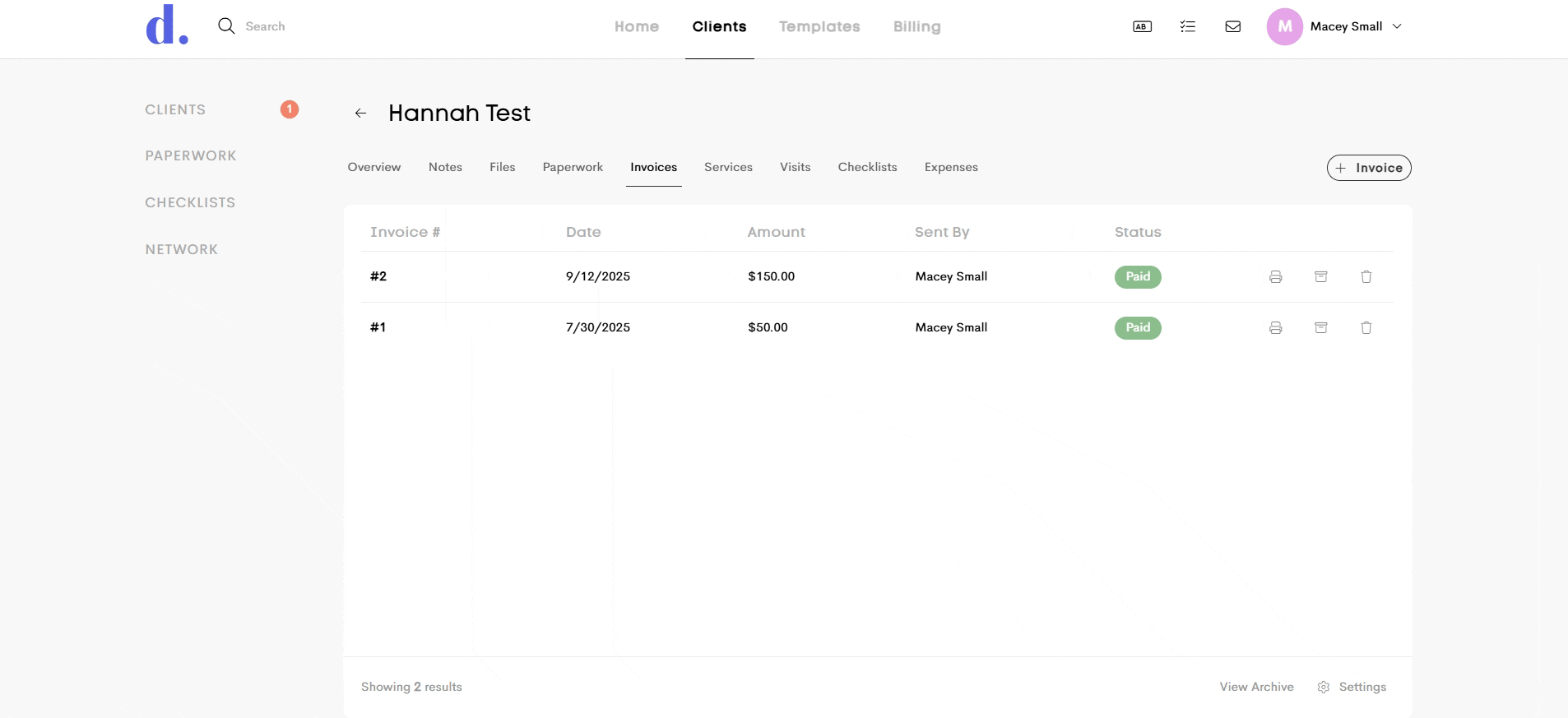Click the Paid badge for invoice #1
This screenshot has width=1568, height=718.
coord(1138,328)
